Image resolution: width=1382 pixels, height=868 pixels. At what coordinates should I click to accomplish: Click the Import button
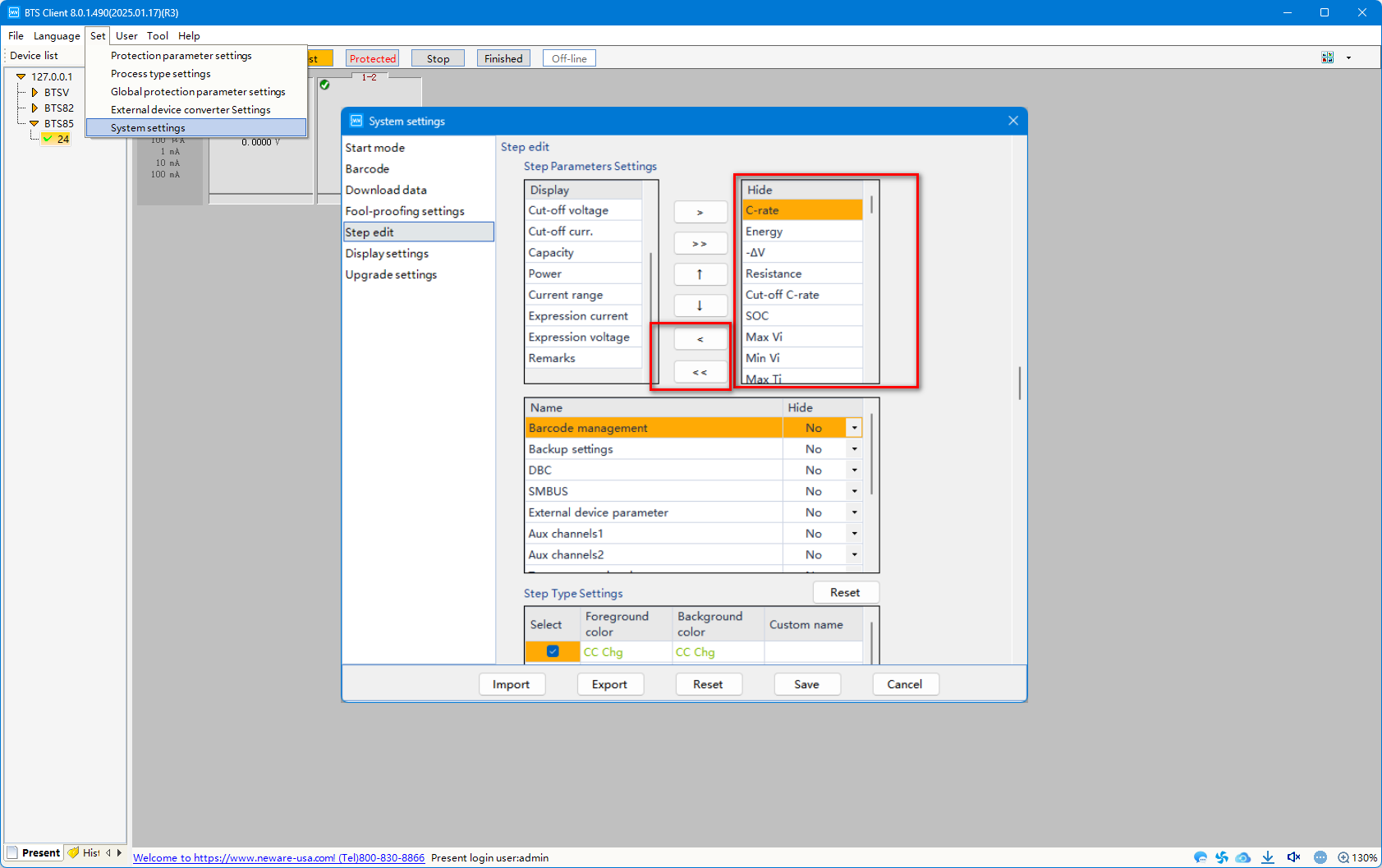point(512,684)
